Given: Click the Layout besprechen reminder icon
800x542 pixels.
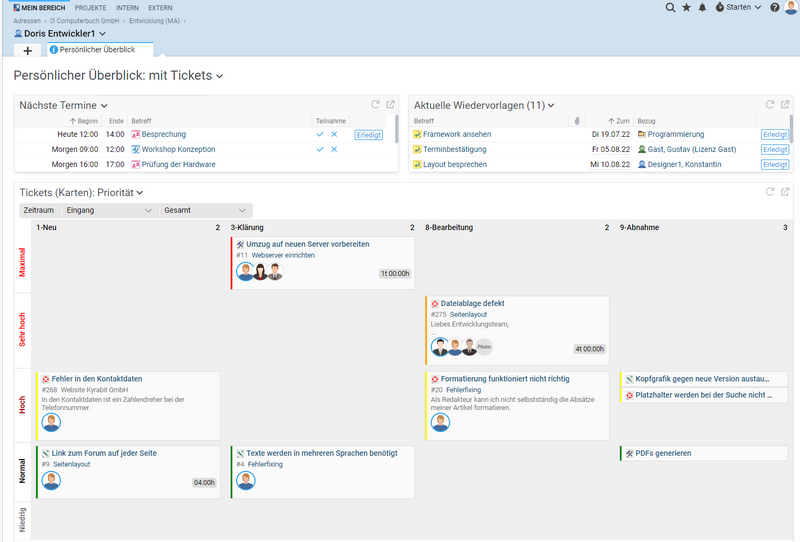Looking at the screenshot, I should (417, 164).
